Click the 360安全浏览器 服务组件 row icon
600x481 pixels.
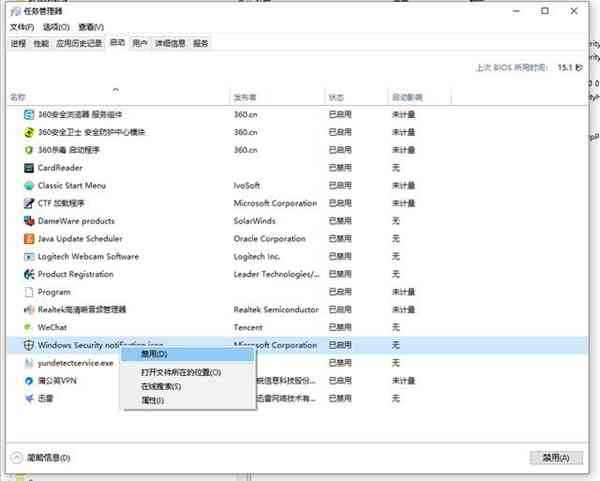coord(29,114)
